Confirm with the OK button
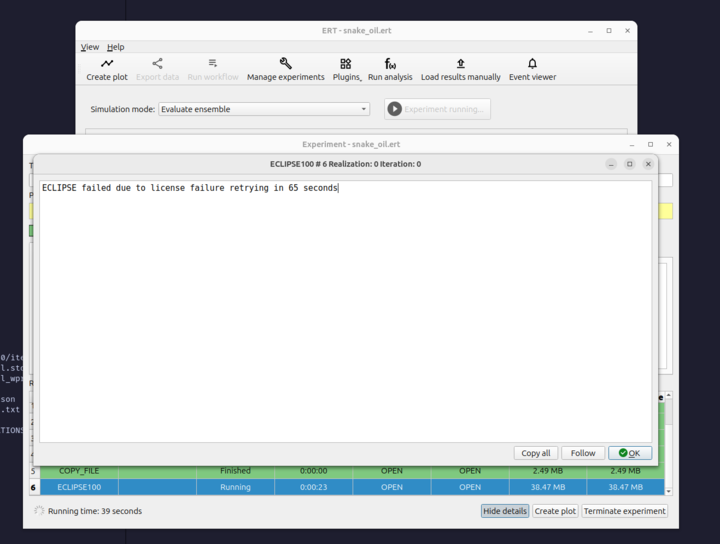The image size is (720, 544). [630, 453]
